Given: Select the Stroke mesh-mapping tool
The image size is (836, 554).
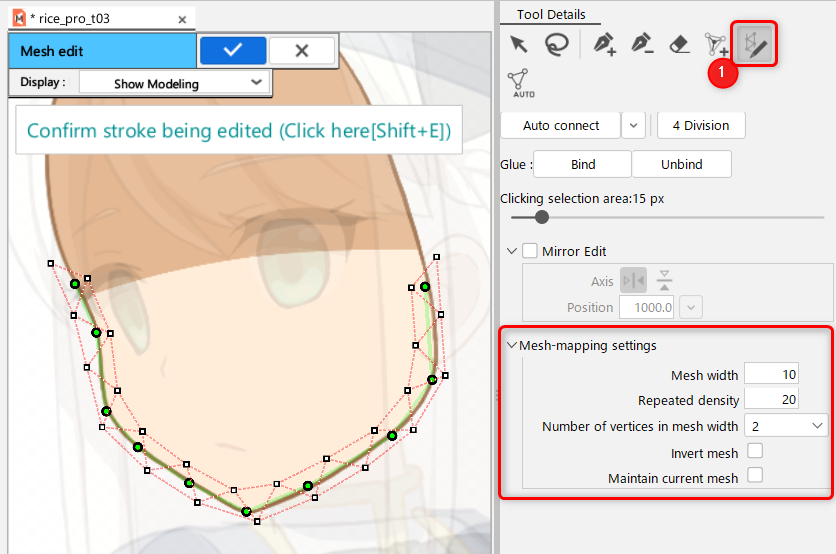Looking at the screenshot, I should 754,44.
